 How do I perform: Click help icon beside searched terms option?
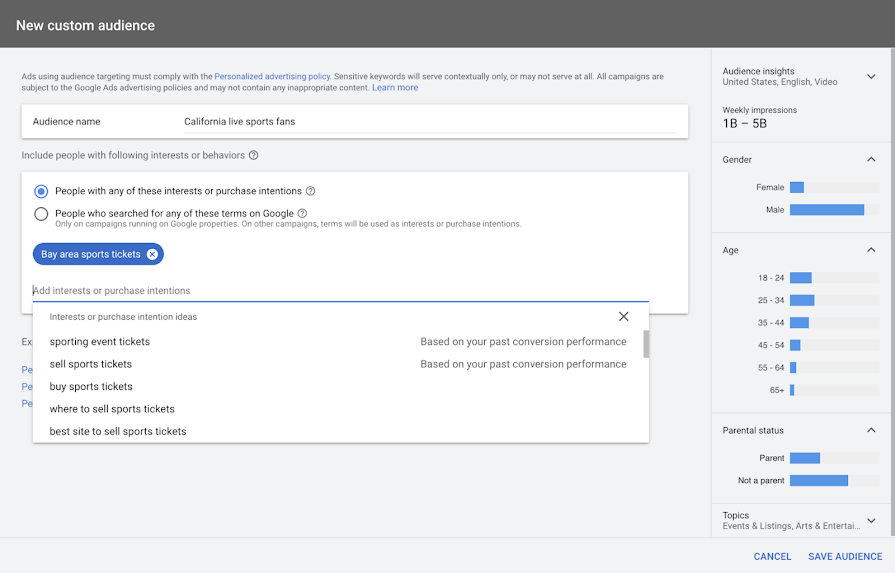point(302,213)
